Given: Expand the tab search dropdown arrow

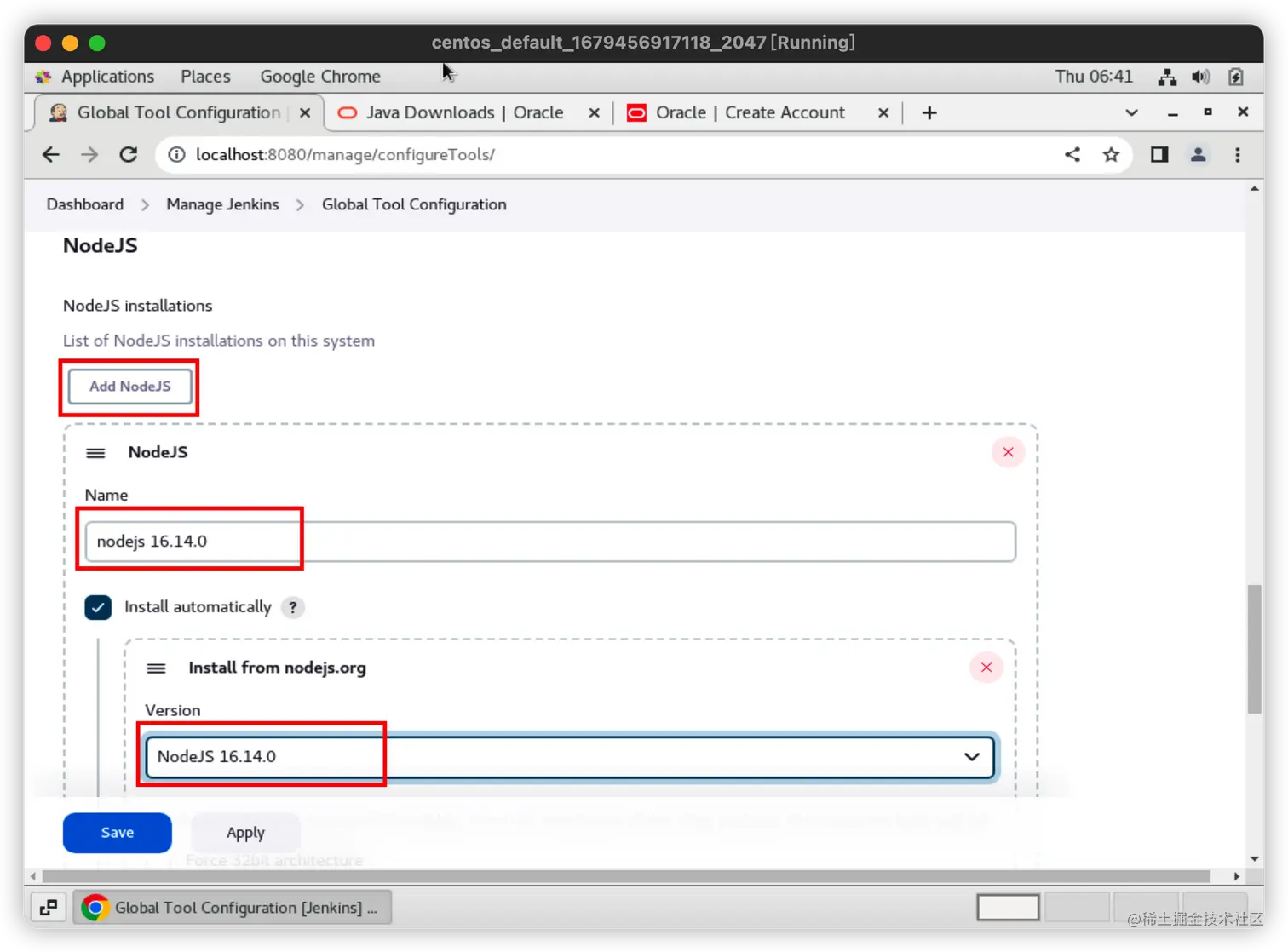Looking at the screenshot, I should coord(1131,112).
